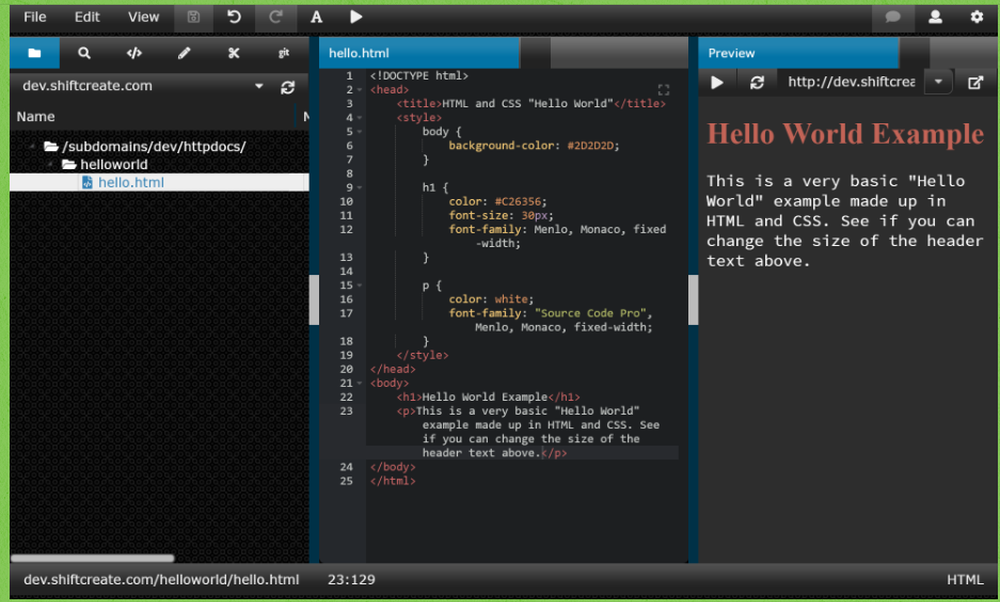1000x602 pixels.
Task: Undo the last edit
Action: [234, 17]
